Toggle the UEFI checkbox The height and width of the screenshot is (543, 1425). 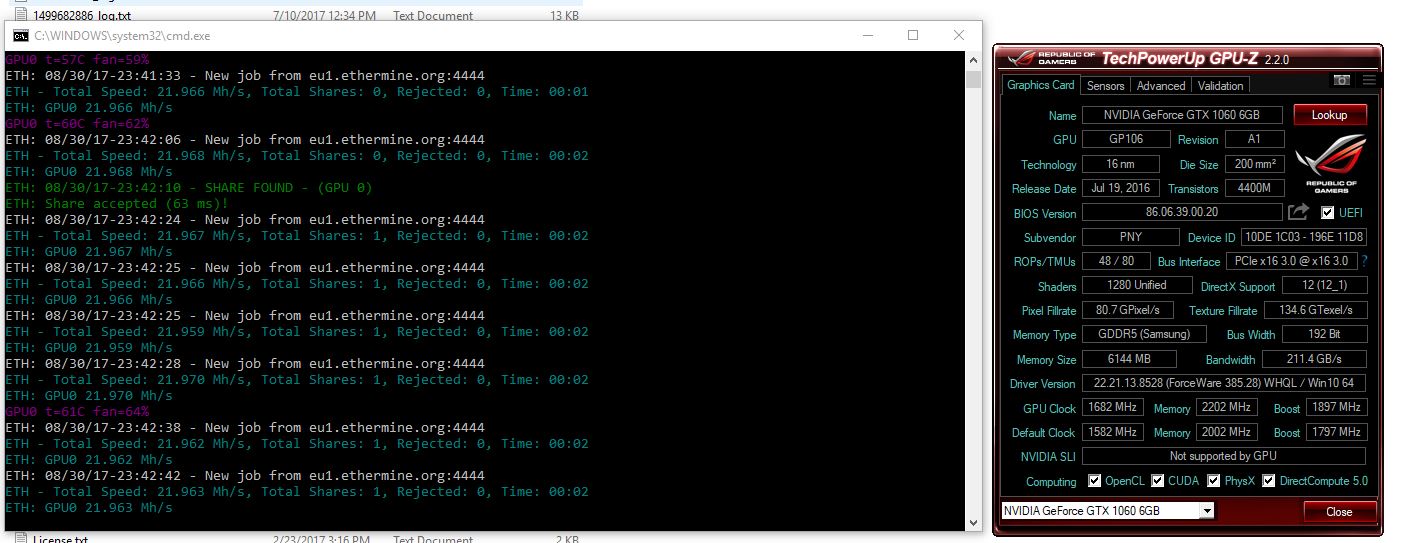click(1328, 213)
